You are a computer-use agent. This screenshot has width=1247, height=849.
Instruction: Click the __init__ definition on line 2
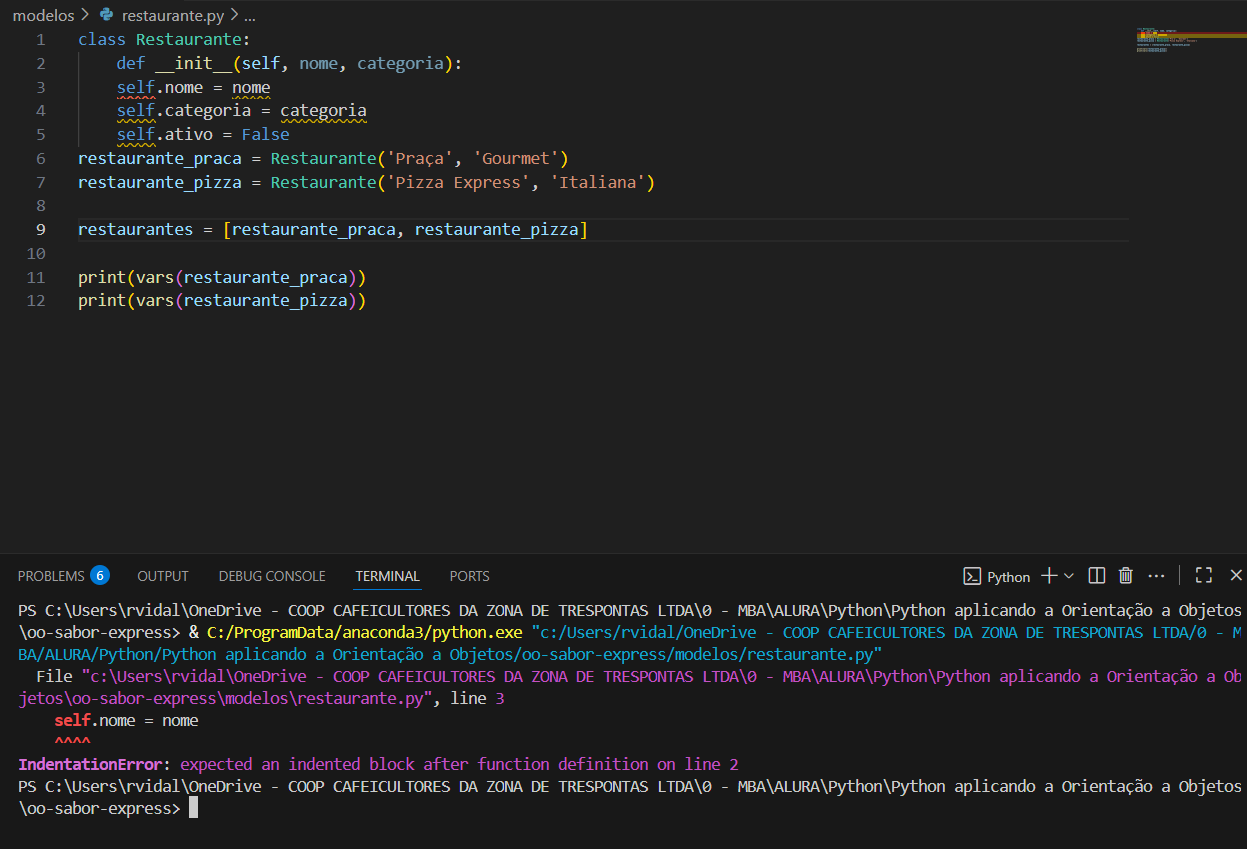(x=290, y=63)
